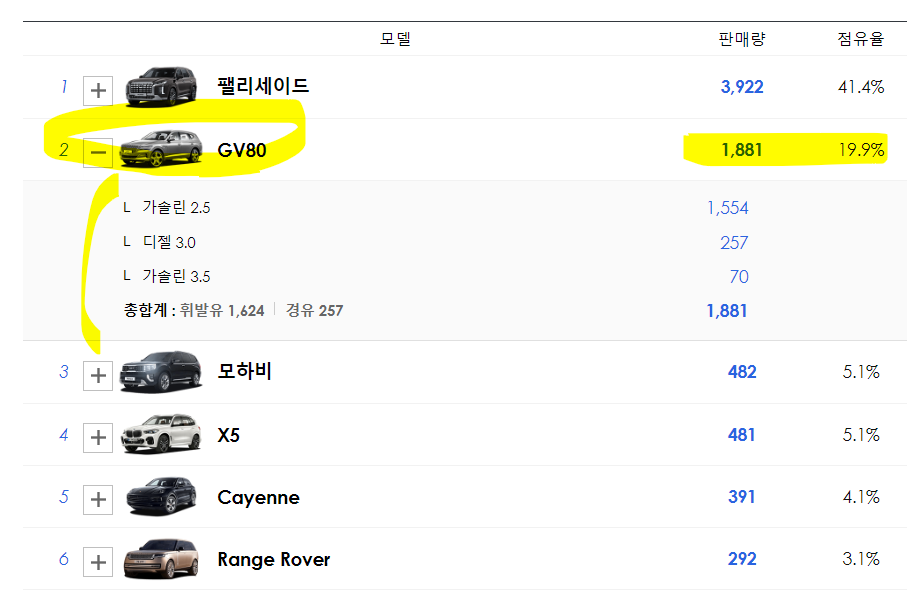Image resolution: width=918 pixels, height=610 pixels.
Task: Click the 판매량 column header
Action: click(x=742, y=39)
